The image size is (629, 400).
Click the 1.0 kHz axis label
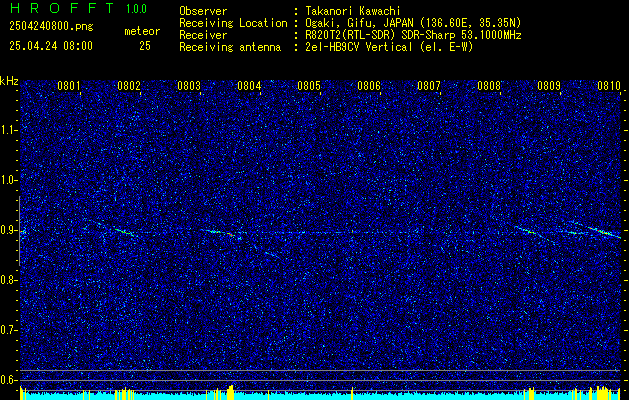(x=7, y=180)
